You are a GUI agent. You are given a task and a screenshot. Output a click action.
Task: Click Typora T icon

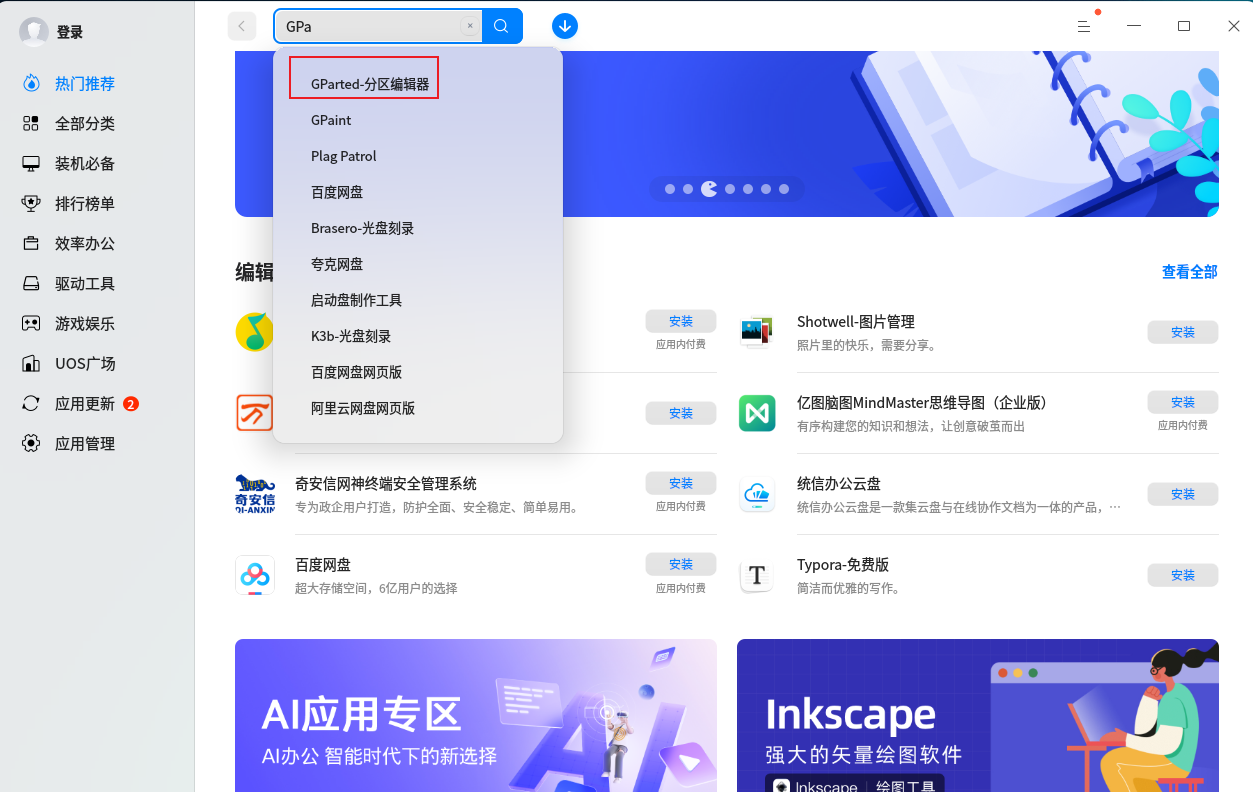757,575
